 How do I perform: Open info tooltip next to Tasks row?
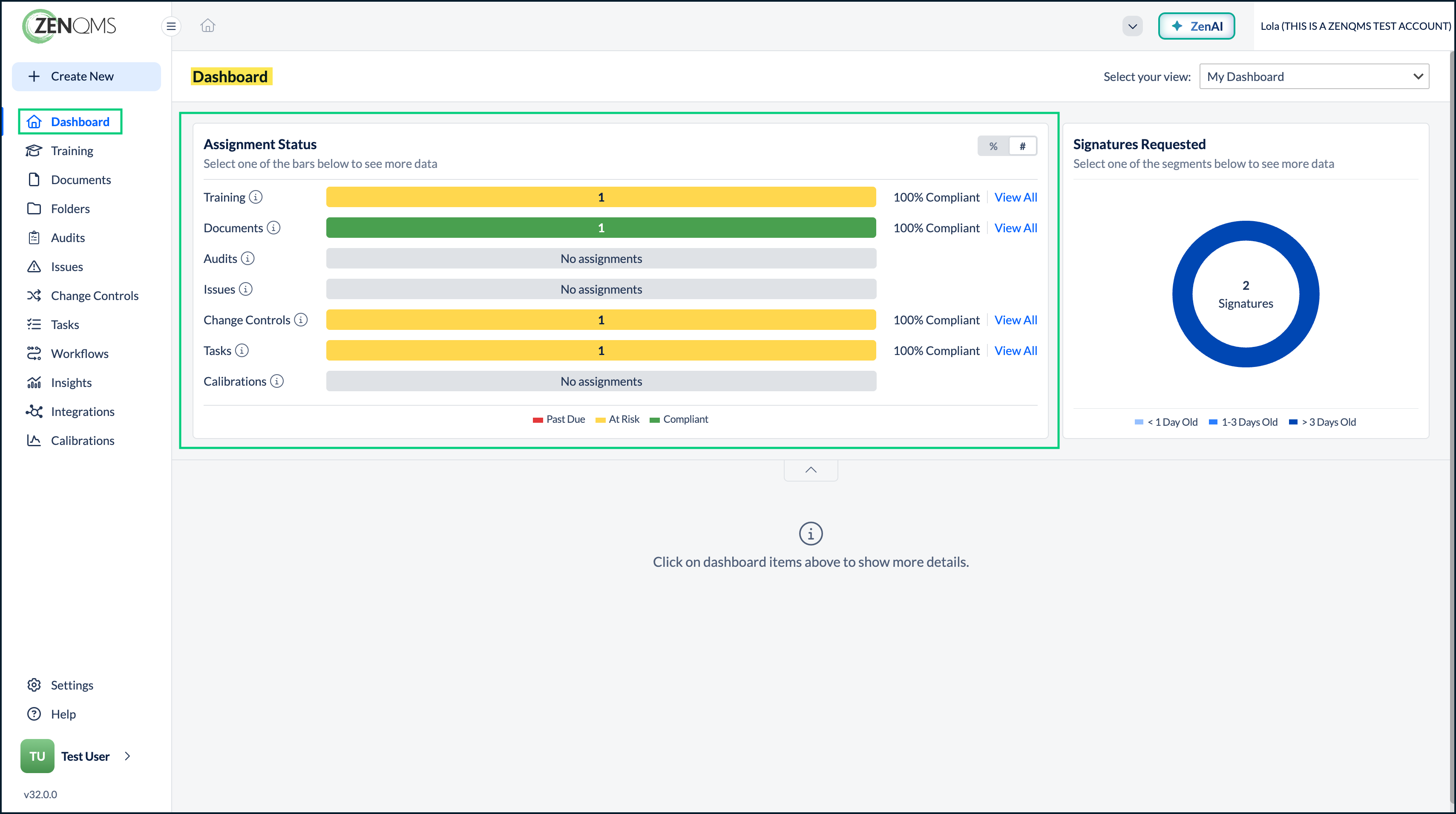coord(242,350)
